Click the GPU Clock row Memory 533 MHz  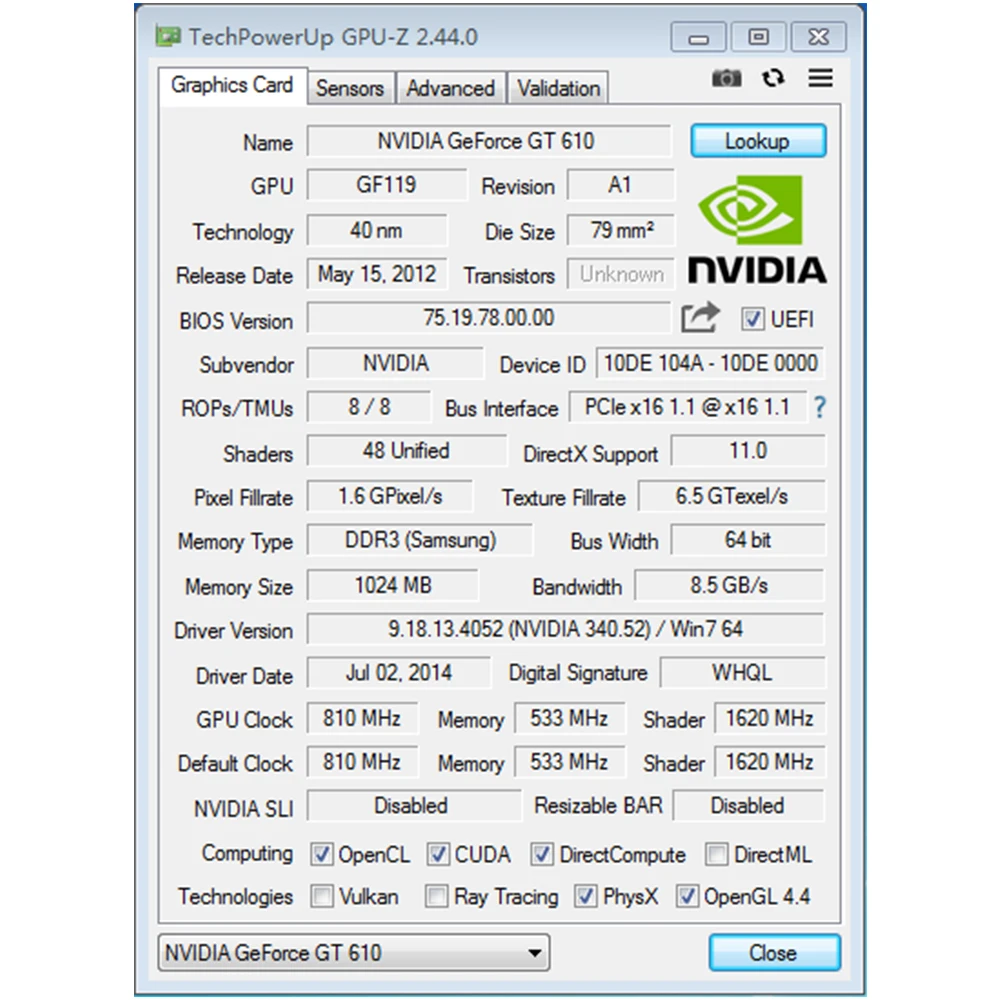(570, 718)
